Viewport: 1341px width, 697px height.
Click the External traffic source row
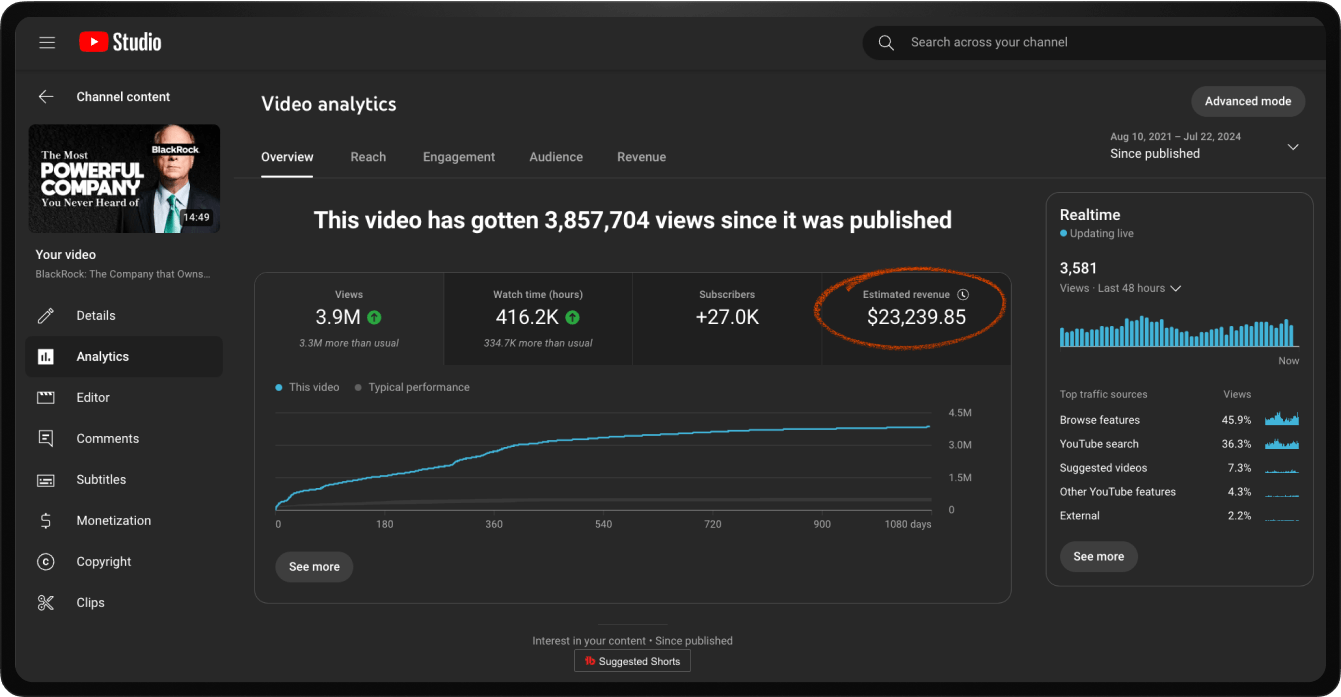click(1179, 516)
